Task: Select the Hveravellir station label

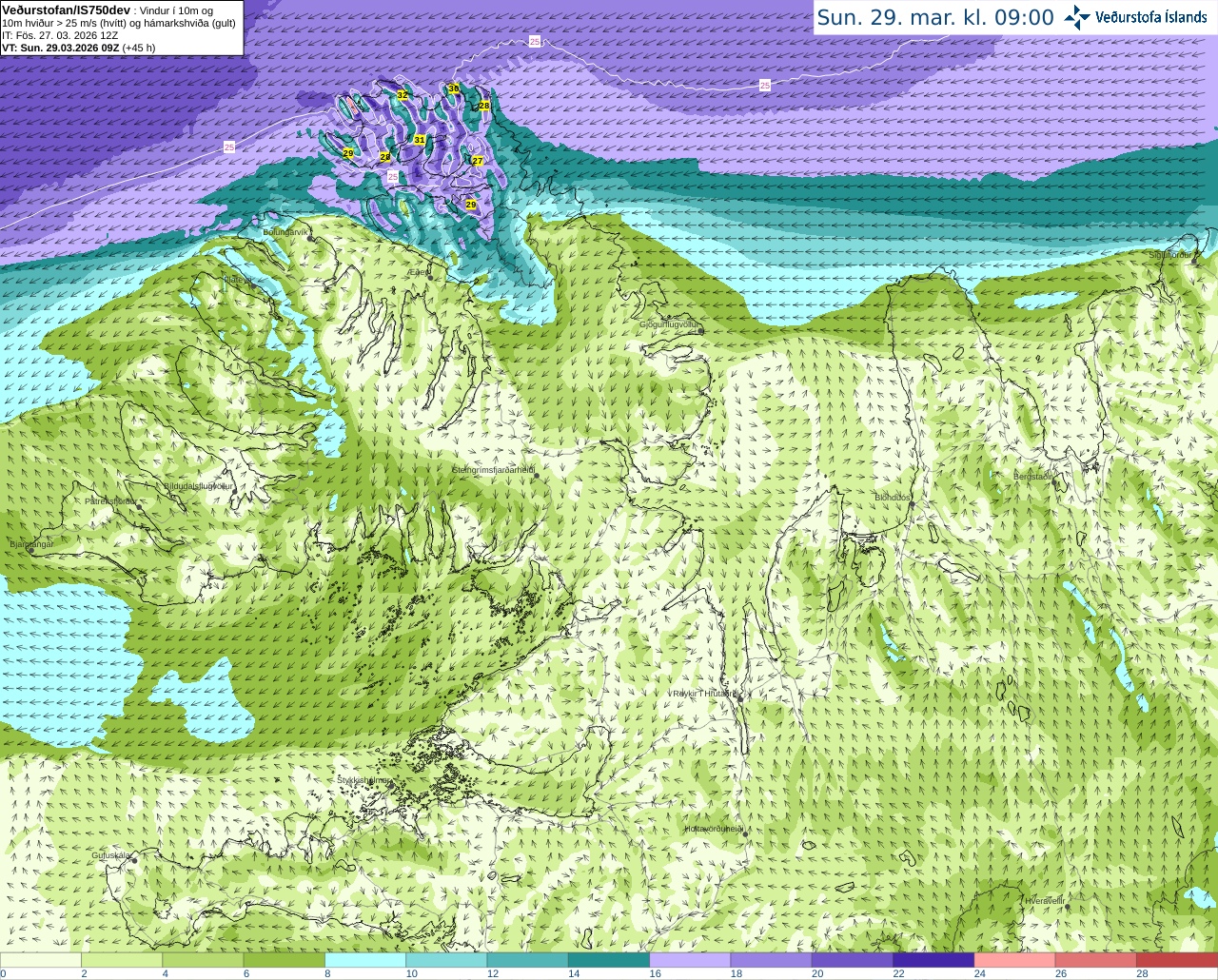Action: coord(1045,900)
